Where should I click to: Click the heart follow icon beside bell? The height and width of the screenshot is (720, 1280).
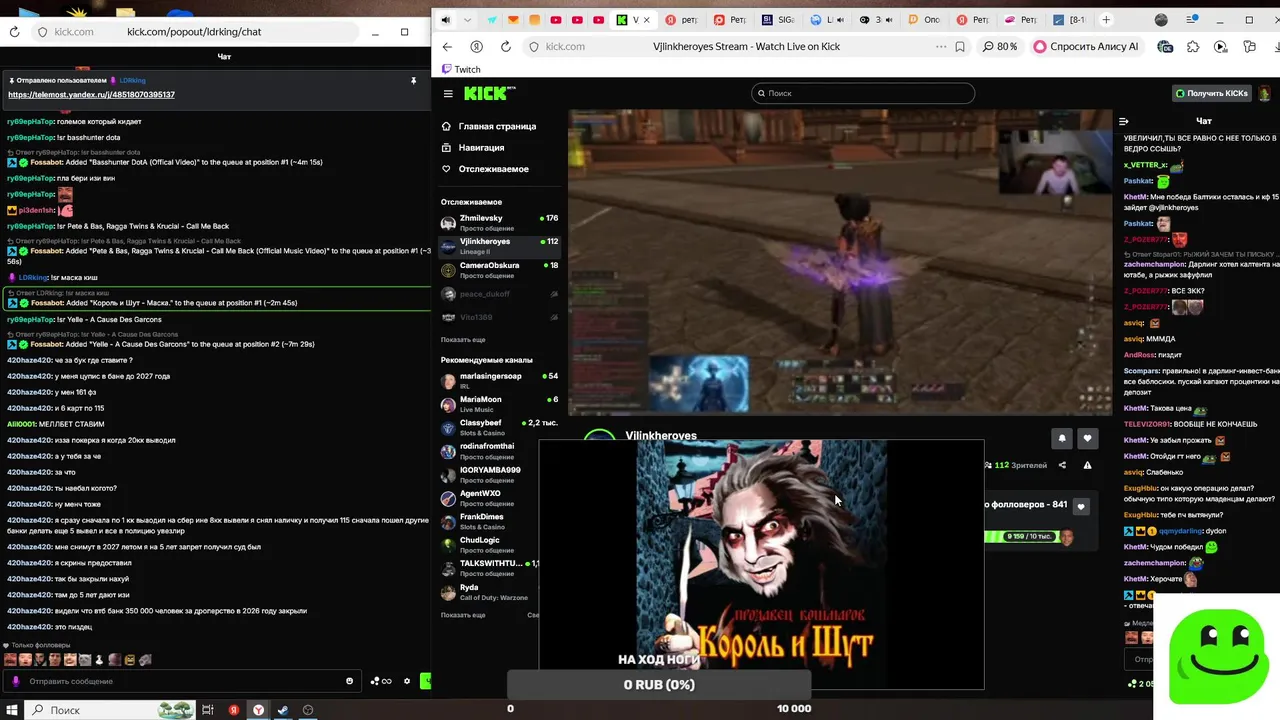point(1087,438)
